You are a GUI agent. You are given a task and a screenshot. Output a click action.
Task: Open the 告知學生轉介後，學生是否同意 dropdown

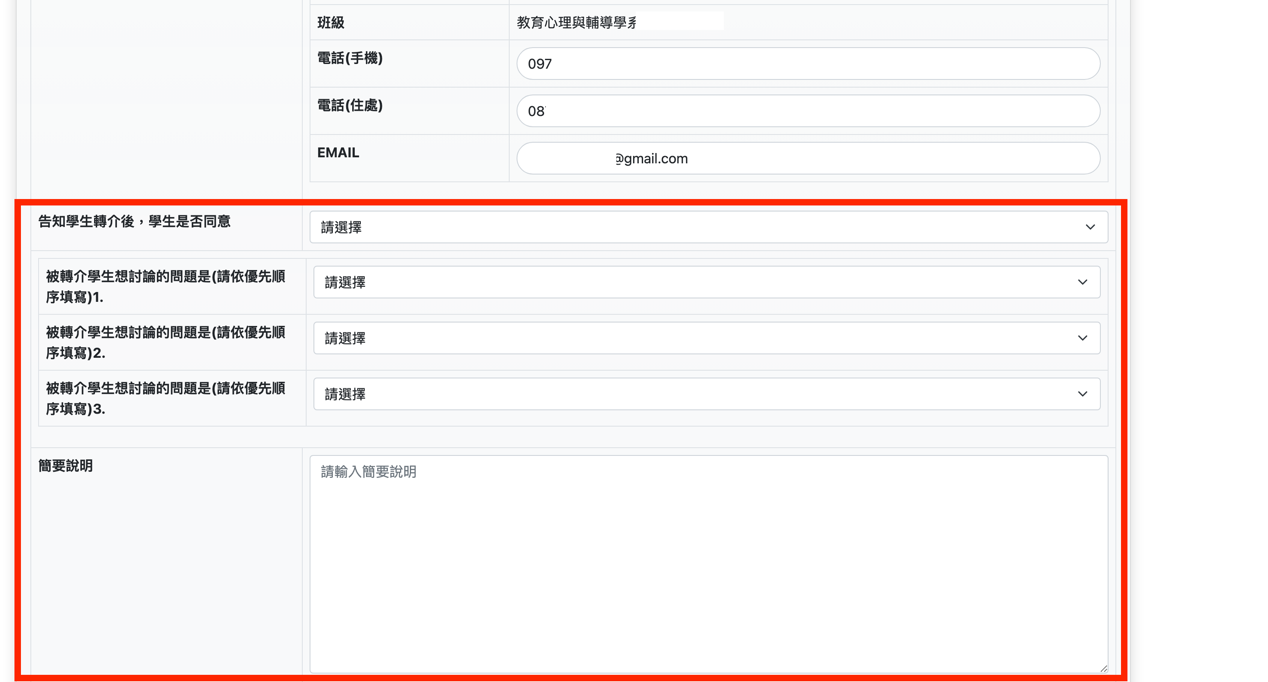pos(707,227)
